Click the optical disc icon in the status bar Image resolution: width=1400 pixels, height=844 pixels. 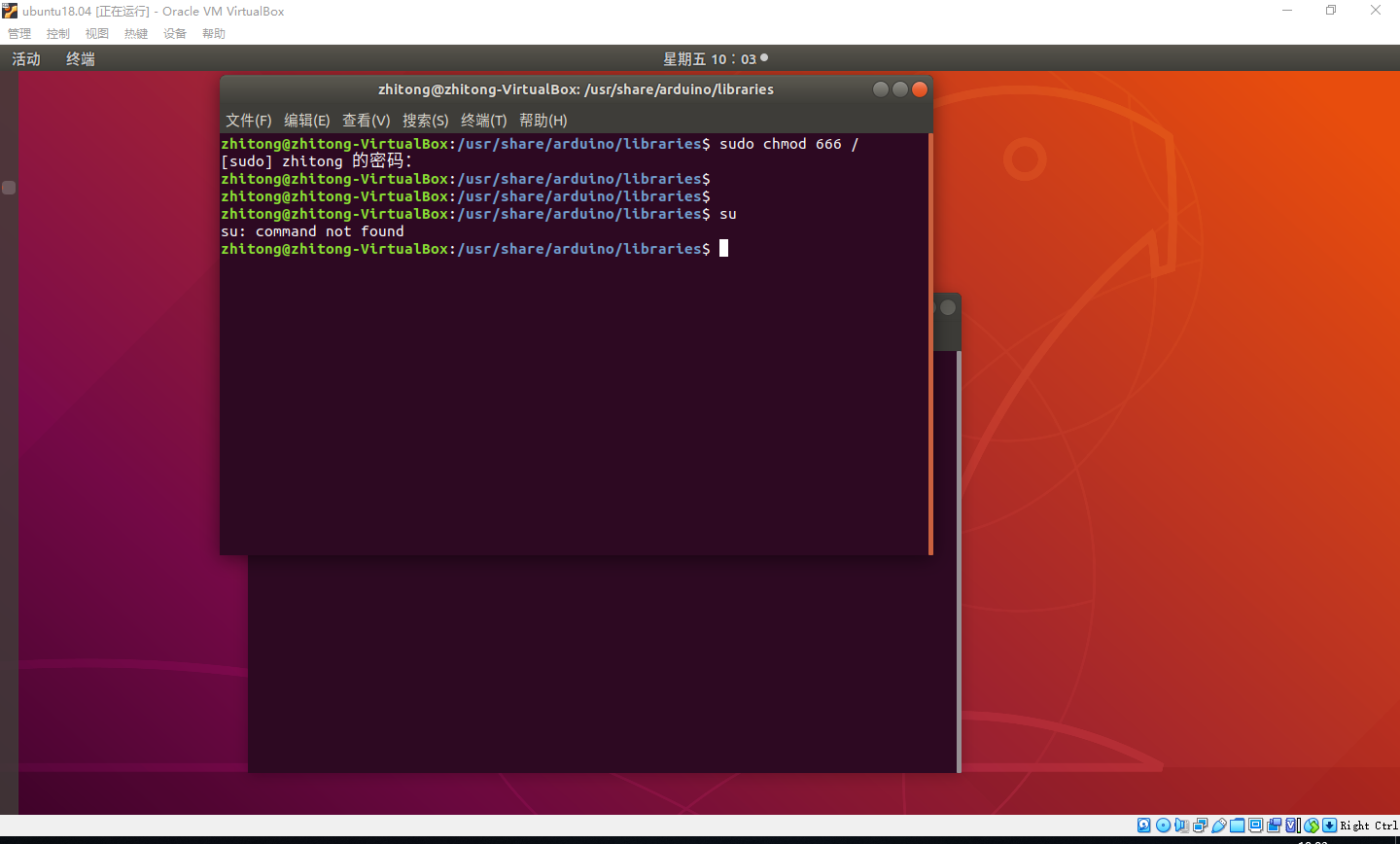pos(1163,825)
